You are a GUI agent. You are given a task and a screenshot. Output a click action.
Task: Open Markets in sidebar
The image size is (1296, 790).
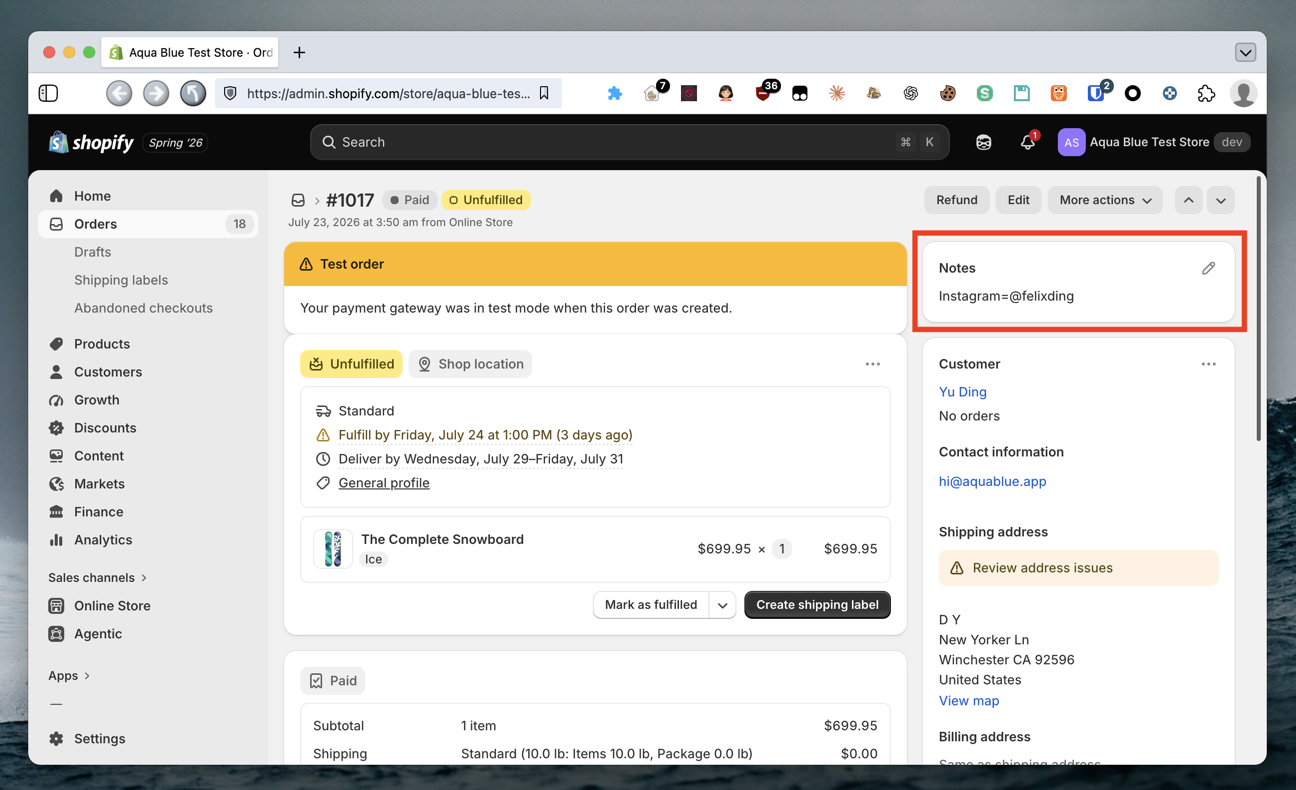tap(148, 484)
